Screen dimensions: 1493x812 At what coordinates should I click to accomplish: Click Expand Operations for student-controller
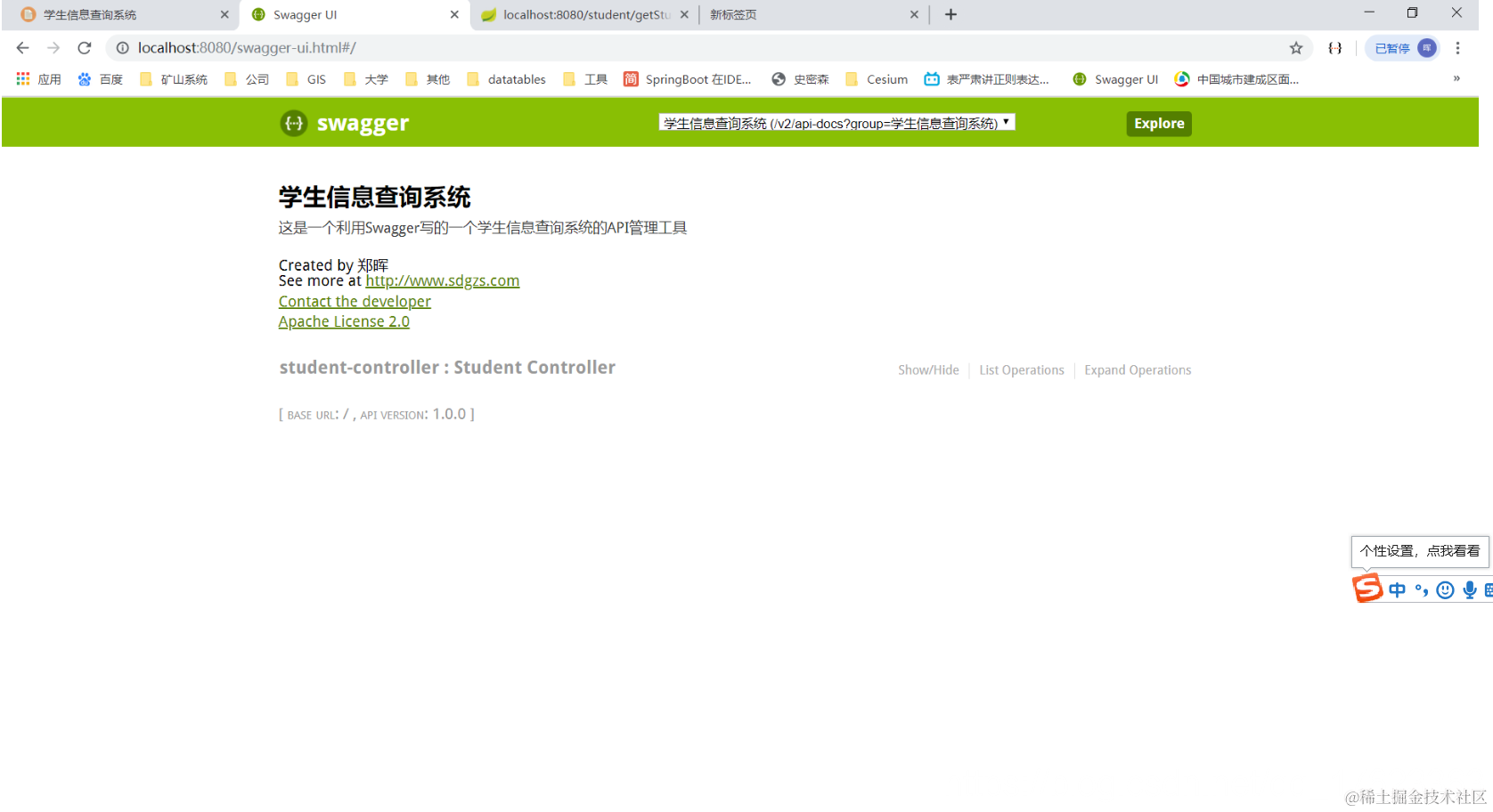(x=1138, y=370)
